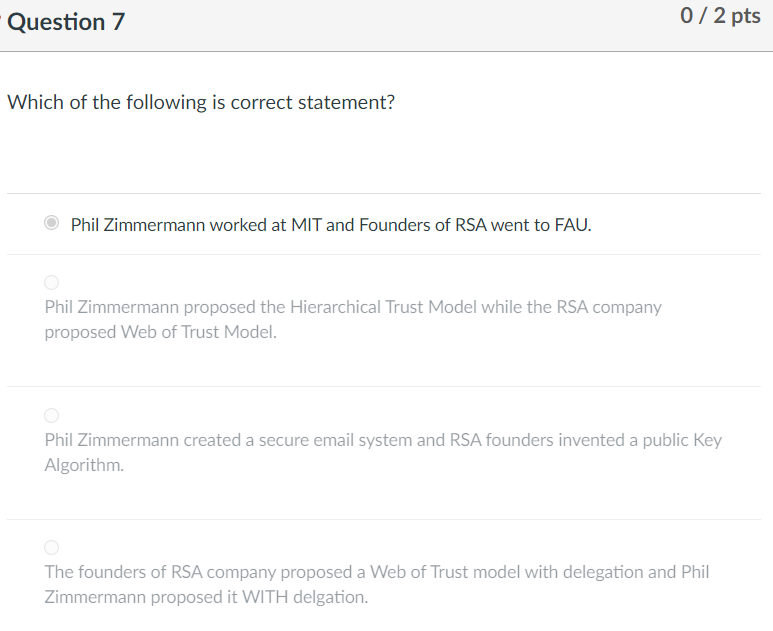Choose the Hierarchical Trust Model answer radio button

coord(52,283)
